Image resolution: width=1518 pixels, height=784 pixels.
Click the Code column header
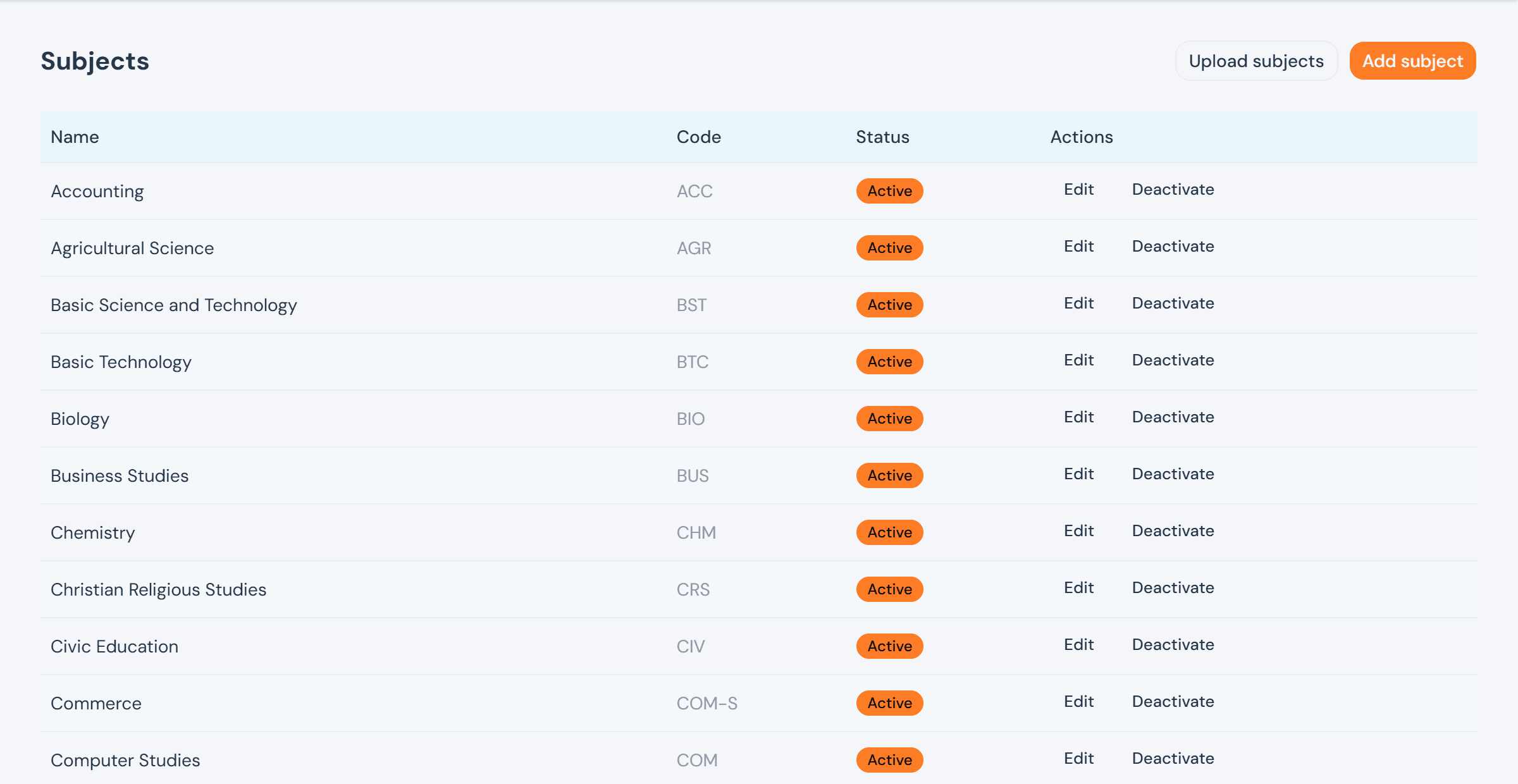click(x=698, y=137)
